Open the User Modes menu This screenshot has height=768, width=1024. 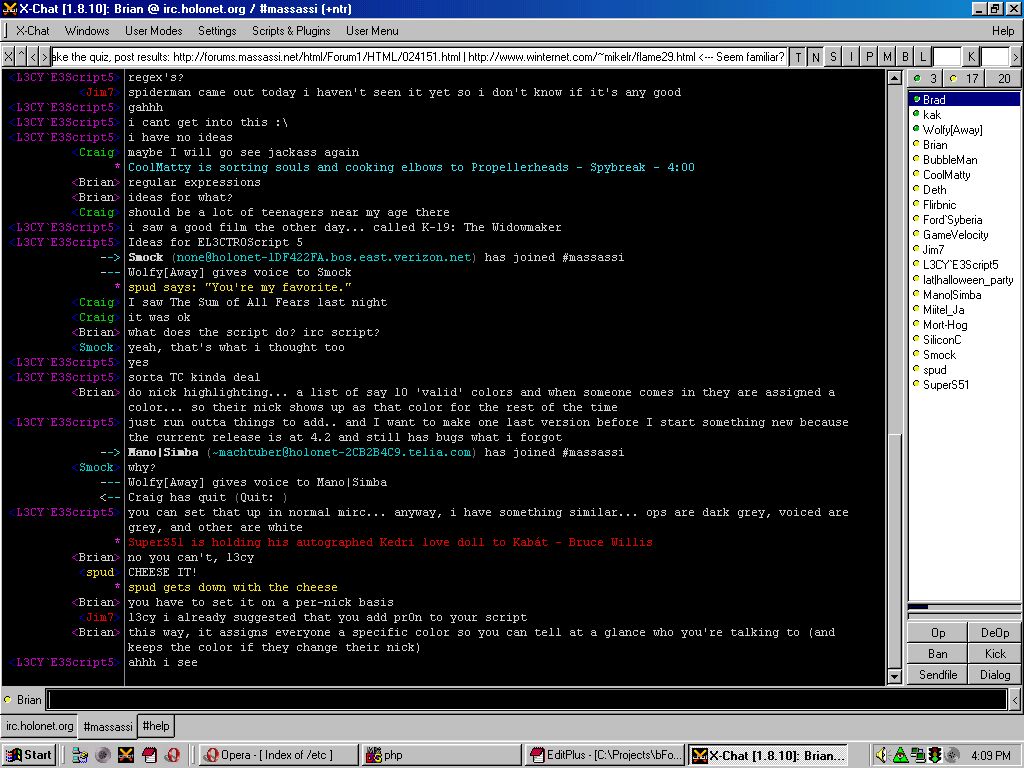point(153,31)
